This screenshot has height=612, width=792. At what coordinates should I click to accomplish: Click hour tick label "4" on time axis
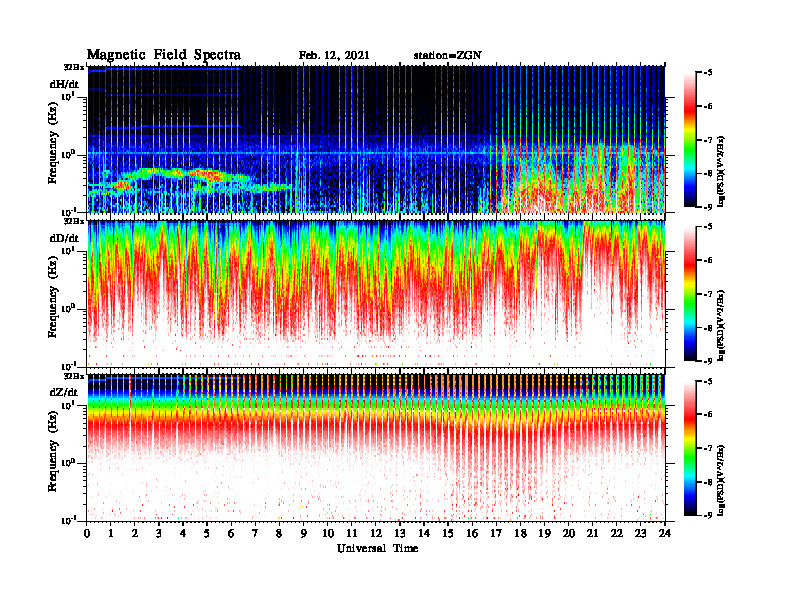183,534
